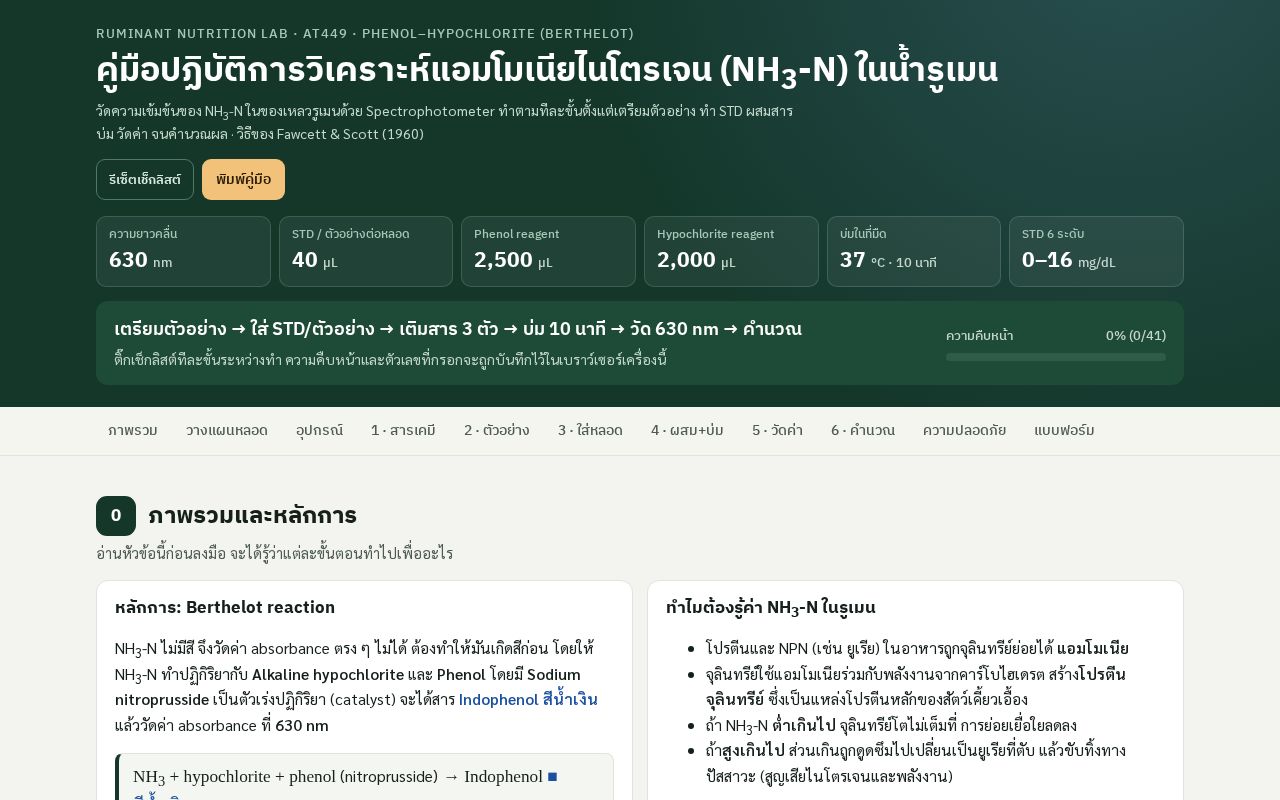This screenshot has height=800, width=1280.
Task: Open the 5 · วัดค่า tab
Action: [777, 430]
